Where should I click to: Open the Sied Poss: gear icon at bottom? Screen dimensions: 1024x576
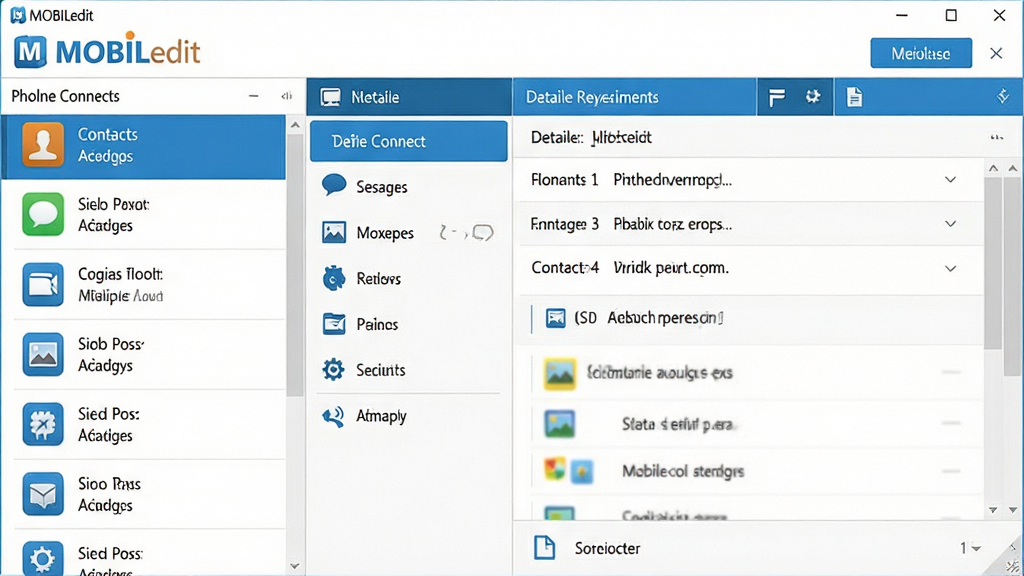click(43, 559)
